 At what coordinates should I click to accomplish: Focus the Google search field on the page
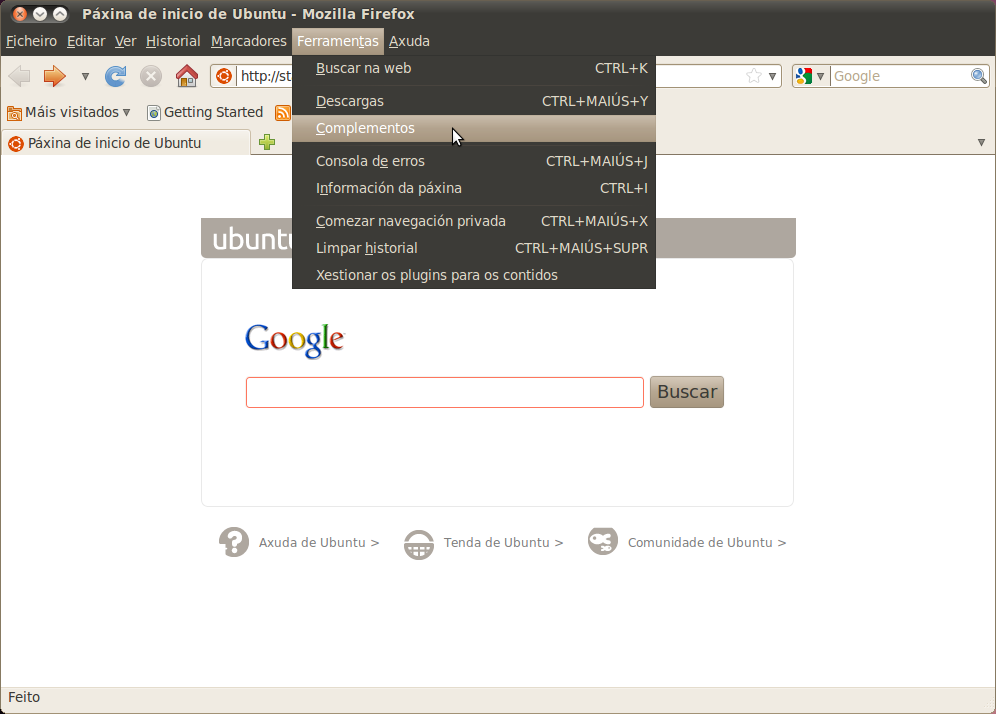pyautogui.click(x=445, y=393)
